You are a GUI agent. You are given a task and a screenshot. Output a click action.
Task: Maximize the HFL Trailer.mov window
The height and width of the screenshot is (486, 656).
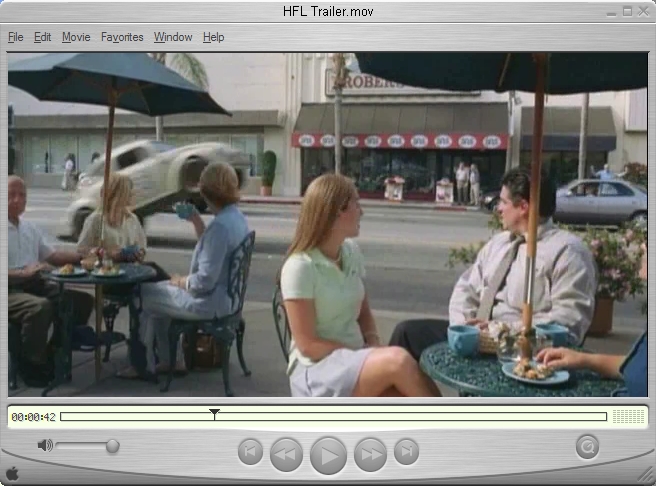pyautogui.click(x=627, y=12)
